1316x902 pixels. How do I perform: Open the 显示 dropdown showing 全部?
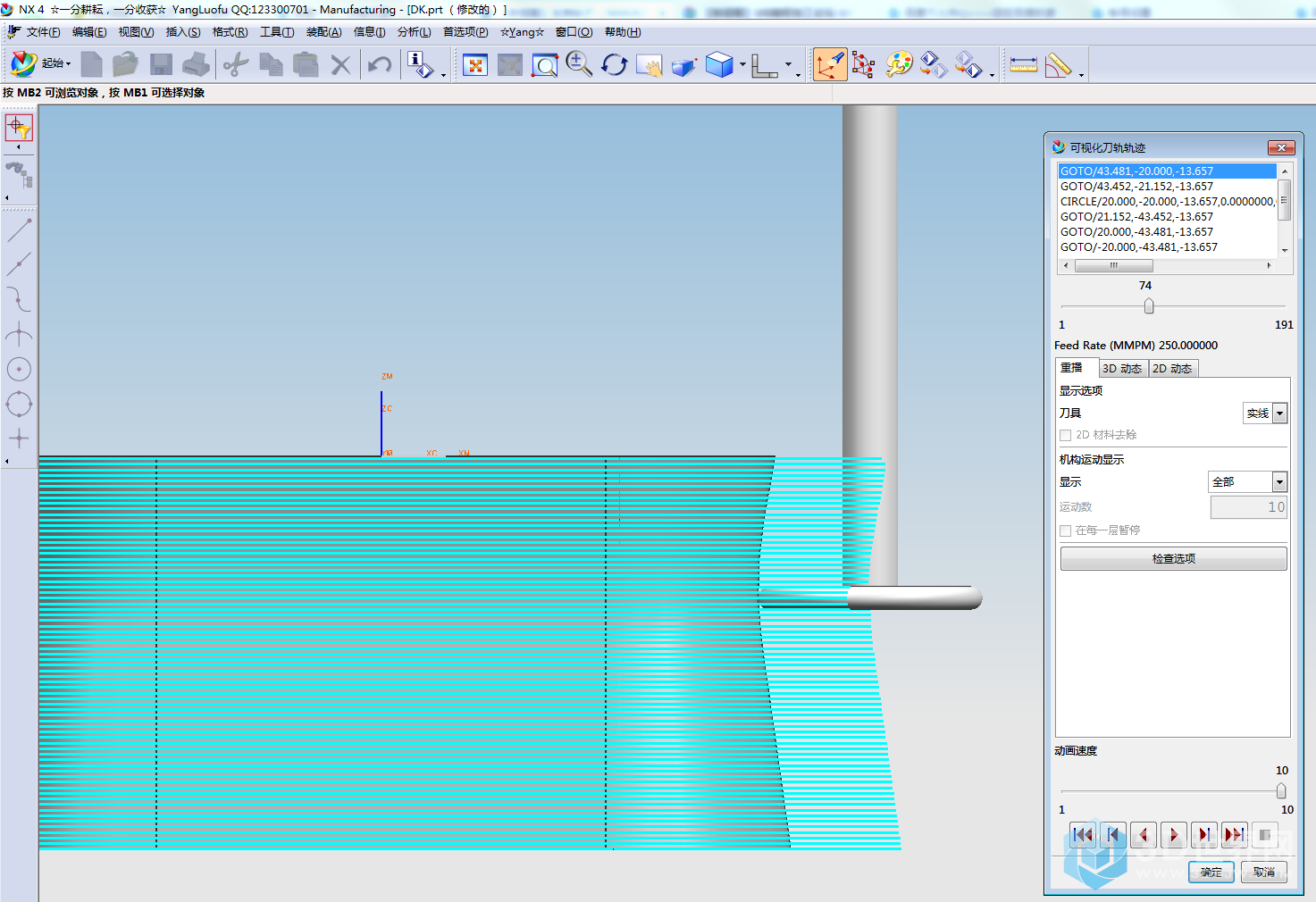[x=1247, y=481]
